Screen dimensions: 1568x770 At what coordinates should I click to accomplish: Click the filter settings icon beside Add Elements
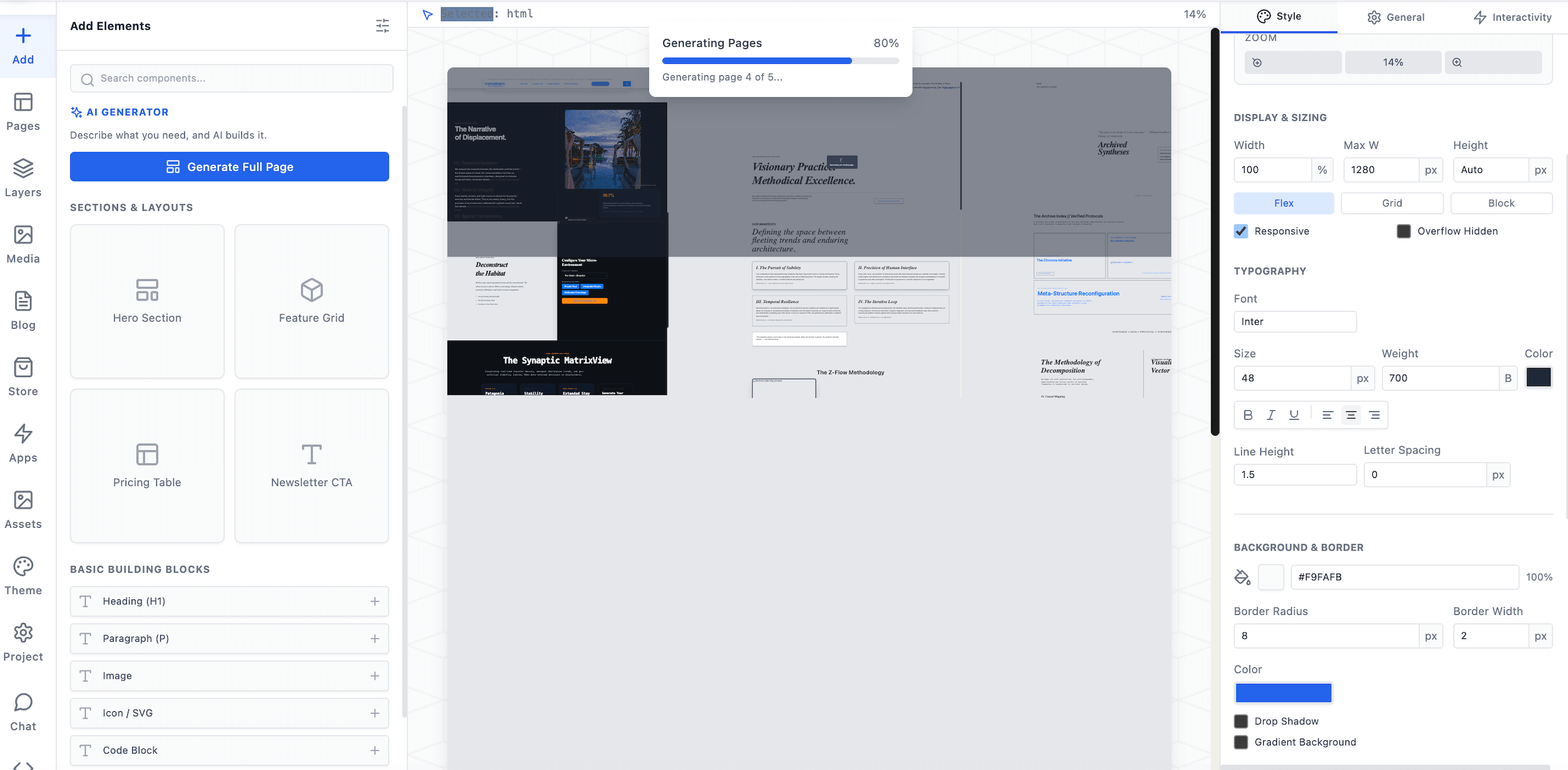pyautogui.click(x=382, y=26)
